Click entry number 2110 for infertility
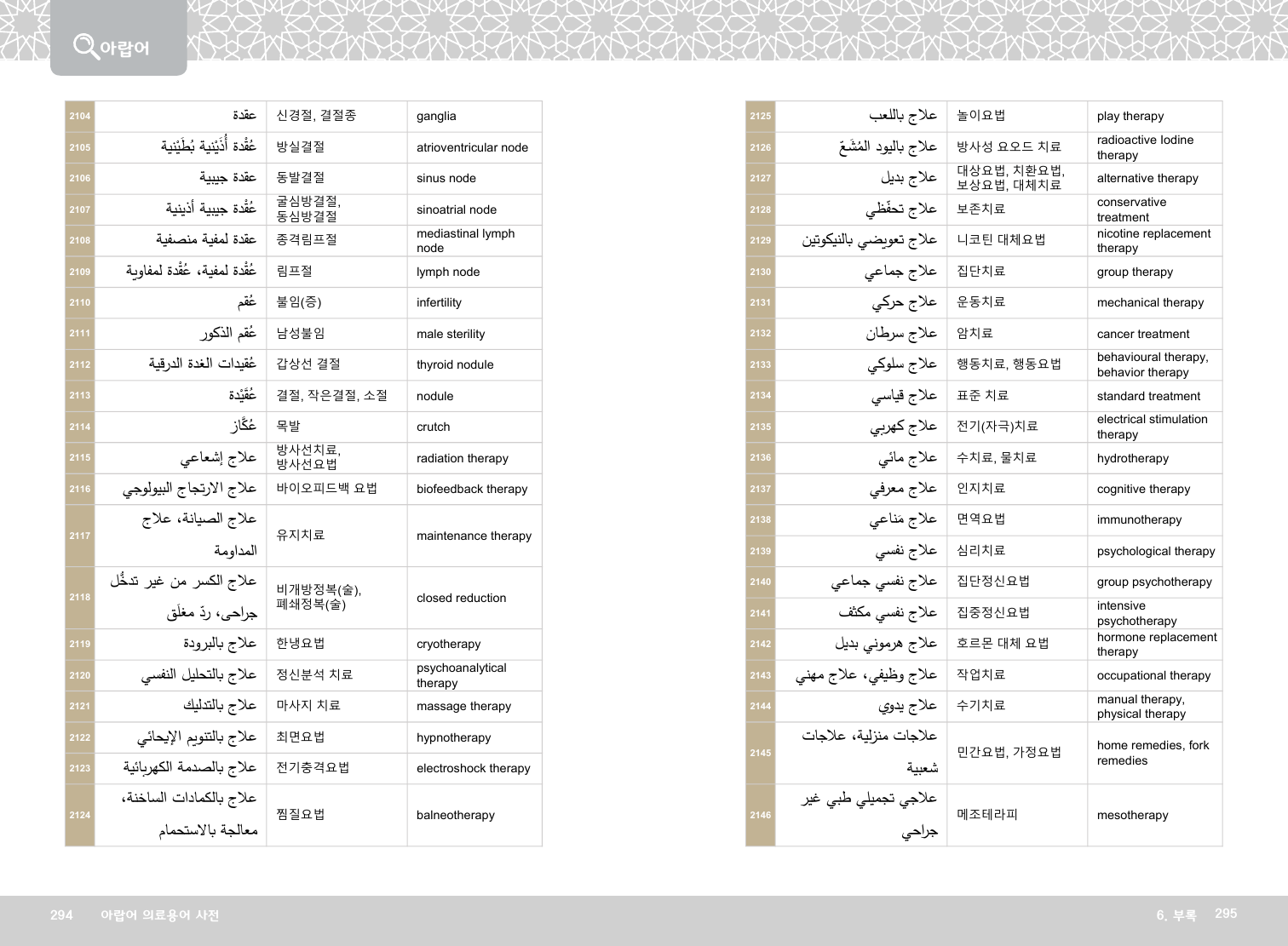The width and height of the screenshot is (1288, 946). click(x=80, y=302)
